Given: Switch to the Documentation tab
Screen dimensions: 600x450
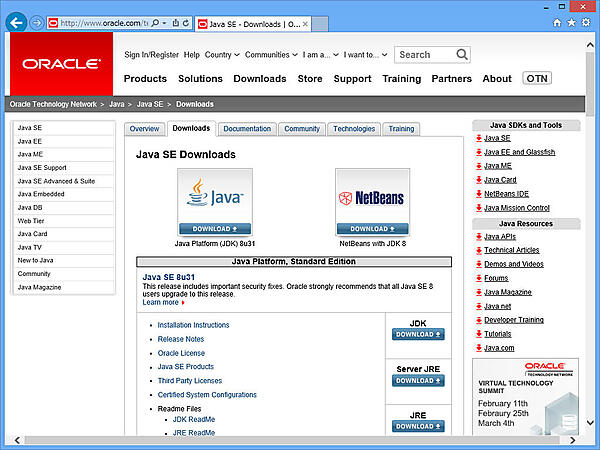Looking at the screenshot, I should click(247, 129).
